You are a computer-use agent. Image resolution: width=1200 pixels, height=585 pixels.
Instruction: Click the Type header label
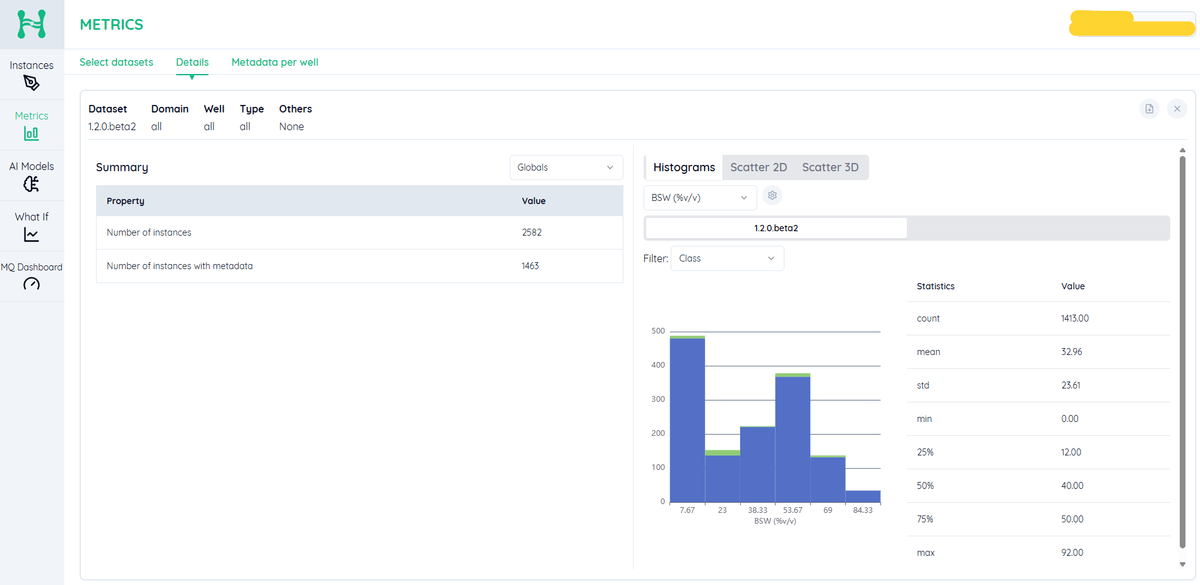[x=252, y=109]
